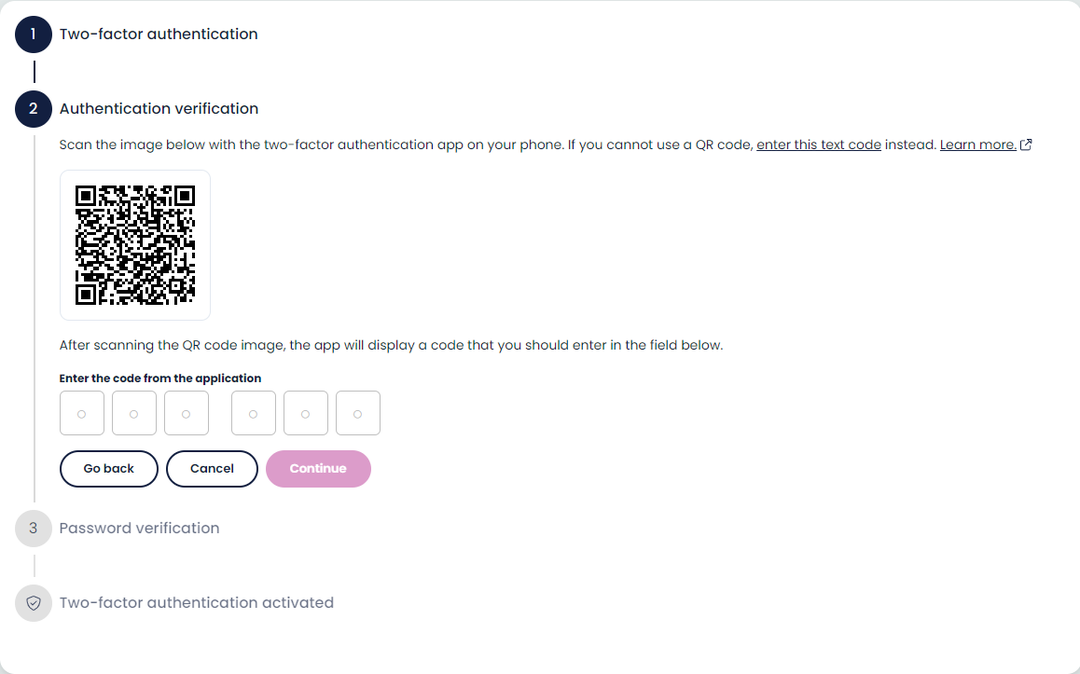Focus the sixth code digit field
Image resolution: width=1080 pixels, height=674 pixels.
coord(358,413)
